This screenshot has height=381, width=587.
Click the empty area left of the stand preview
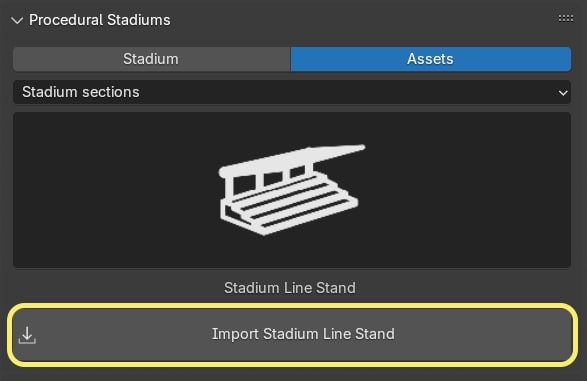coord(112,190)
